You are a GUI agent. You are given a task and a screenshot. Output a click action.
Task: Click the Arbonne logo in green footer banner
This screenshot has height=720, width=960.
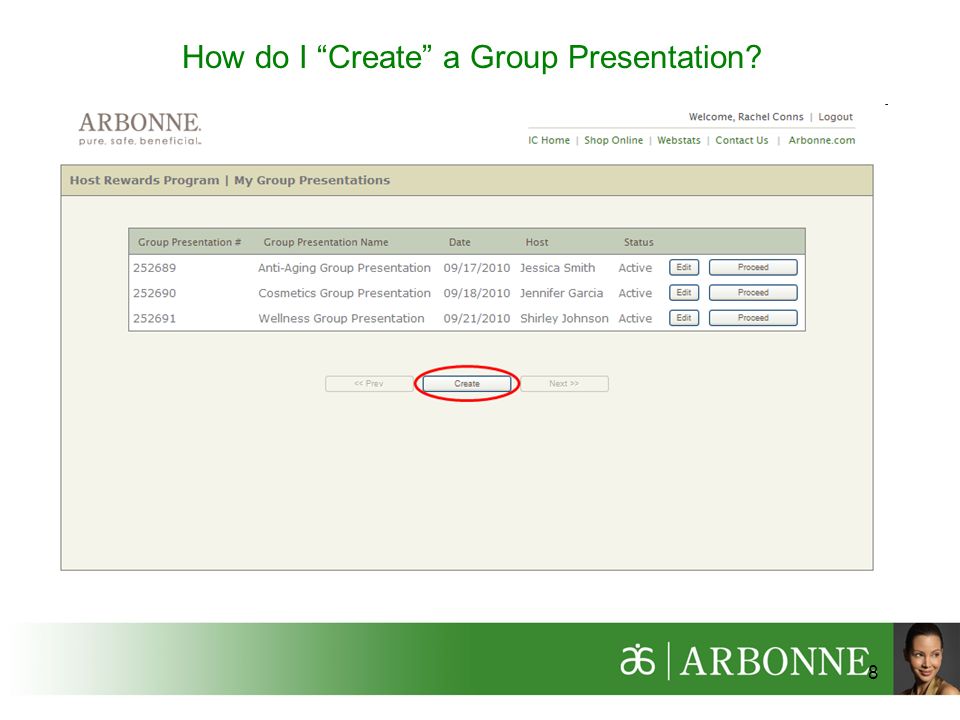tap(745, 661)
